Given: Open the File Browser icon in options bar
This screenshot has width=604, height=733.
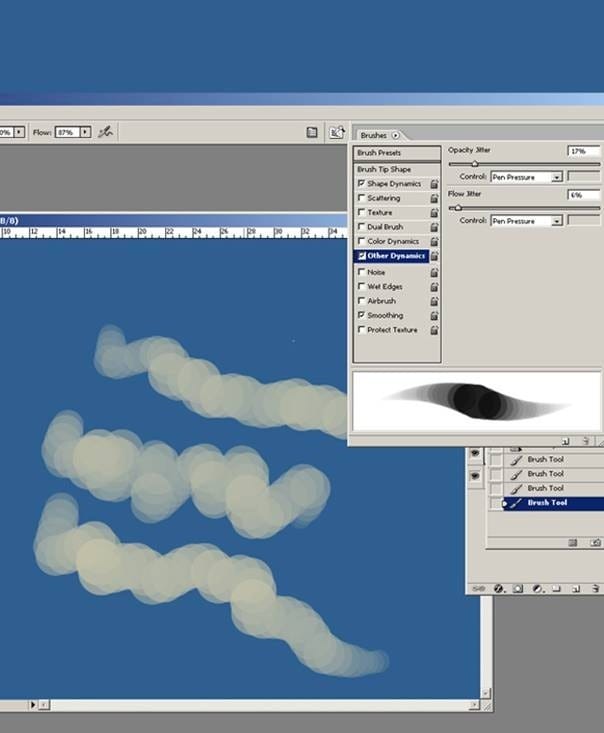Looking at the screenshot, I should pyautogui.click(x=312, y=132).
